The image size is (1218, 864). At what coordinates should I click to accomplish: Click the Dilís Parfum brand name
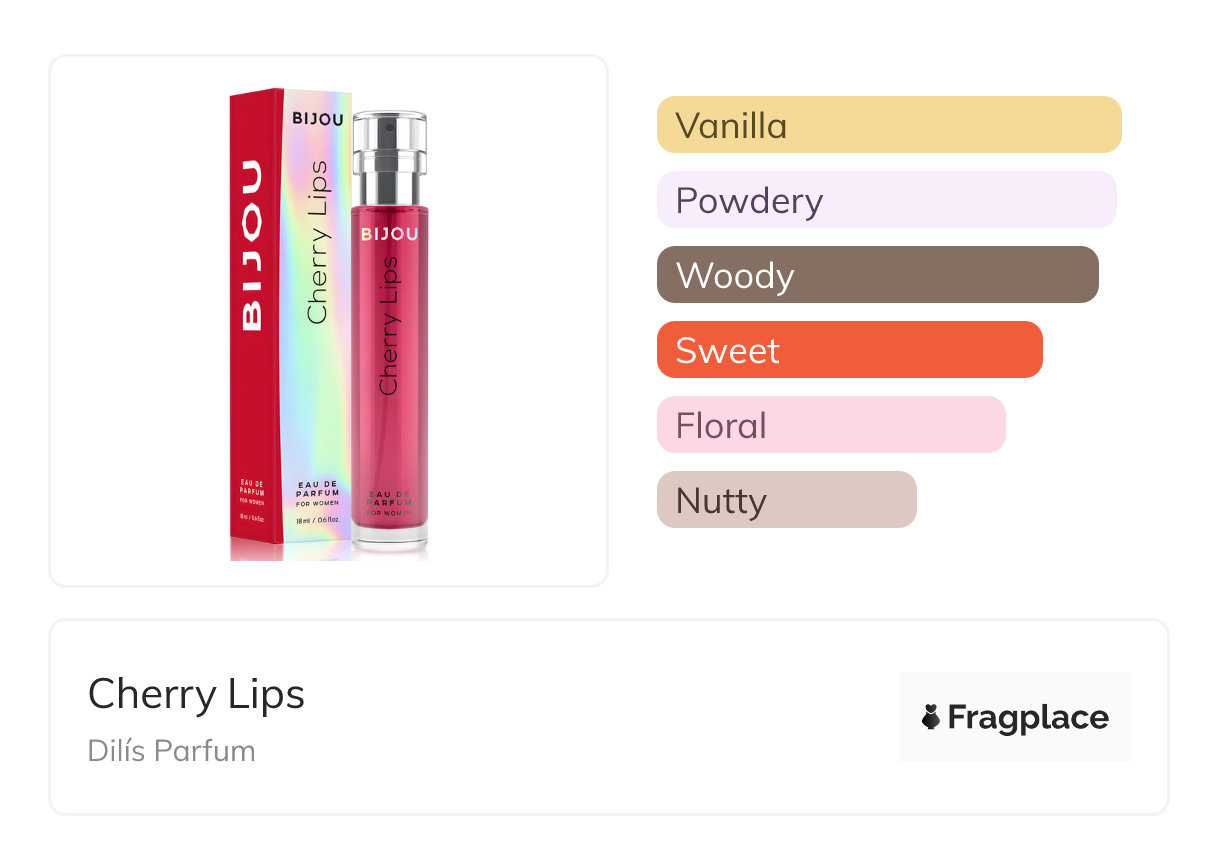click(171, 750)
